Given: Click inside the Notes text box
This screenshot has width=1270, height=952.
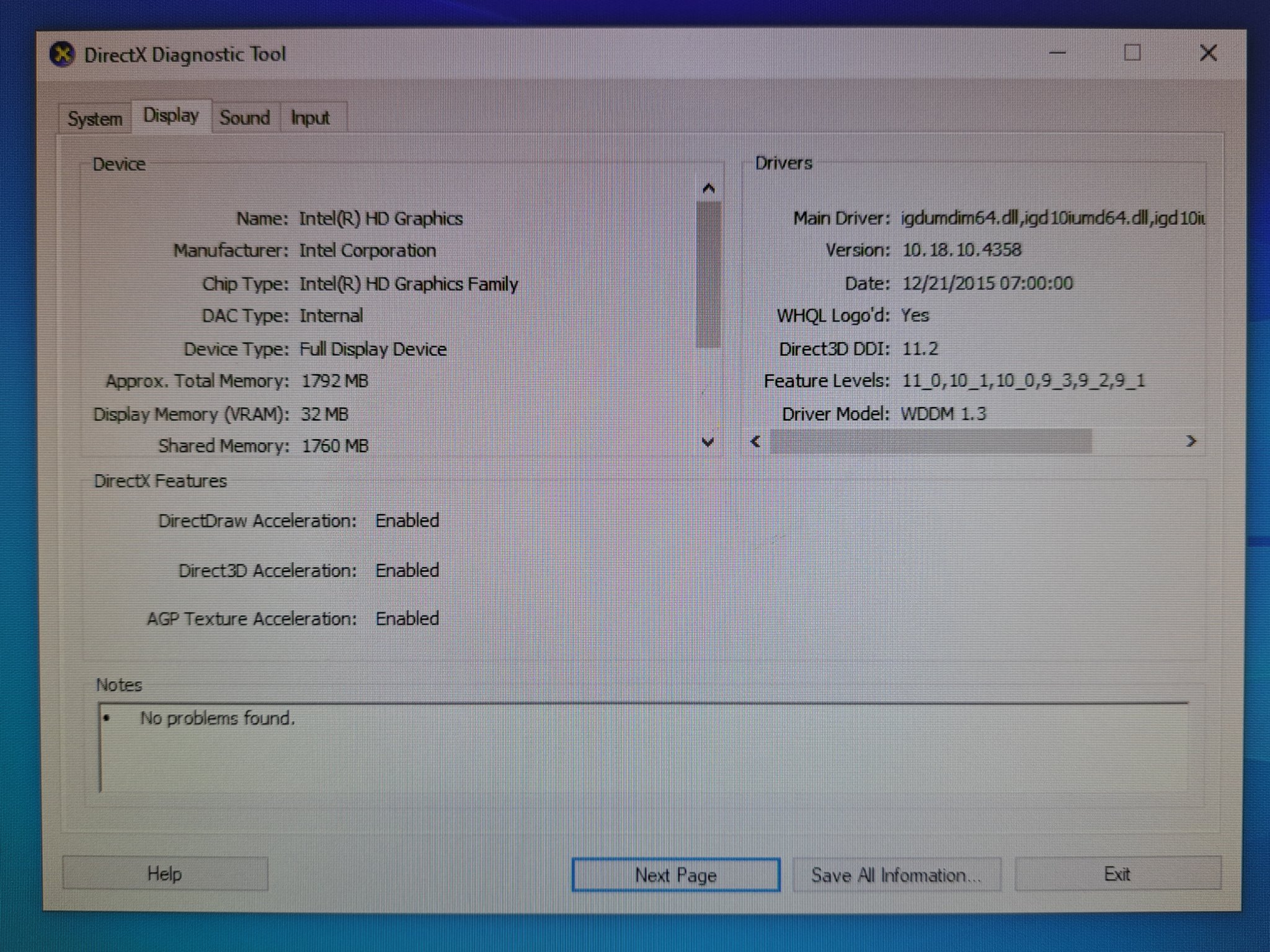Looking at the screenshot, I should [643, 750].
